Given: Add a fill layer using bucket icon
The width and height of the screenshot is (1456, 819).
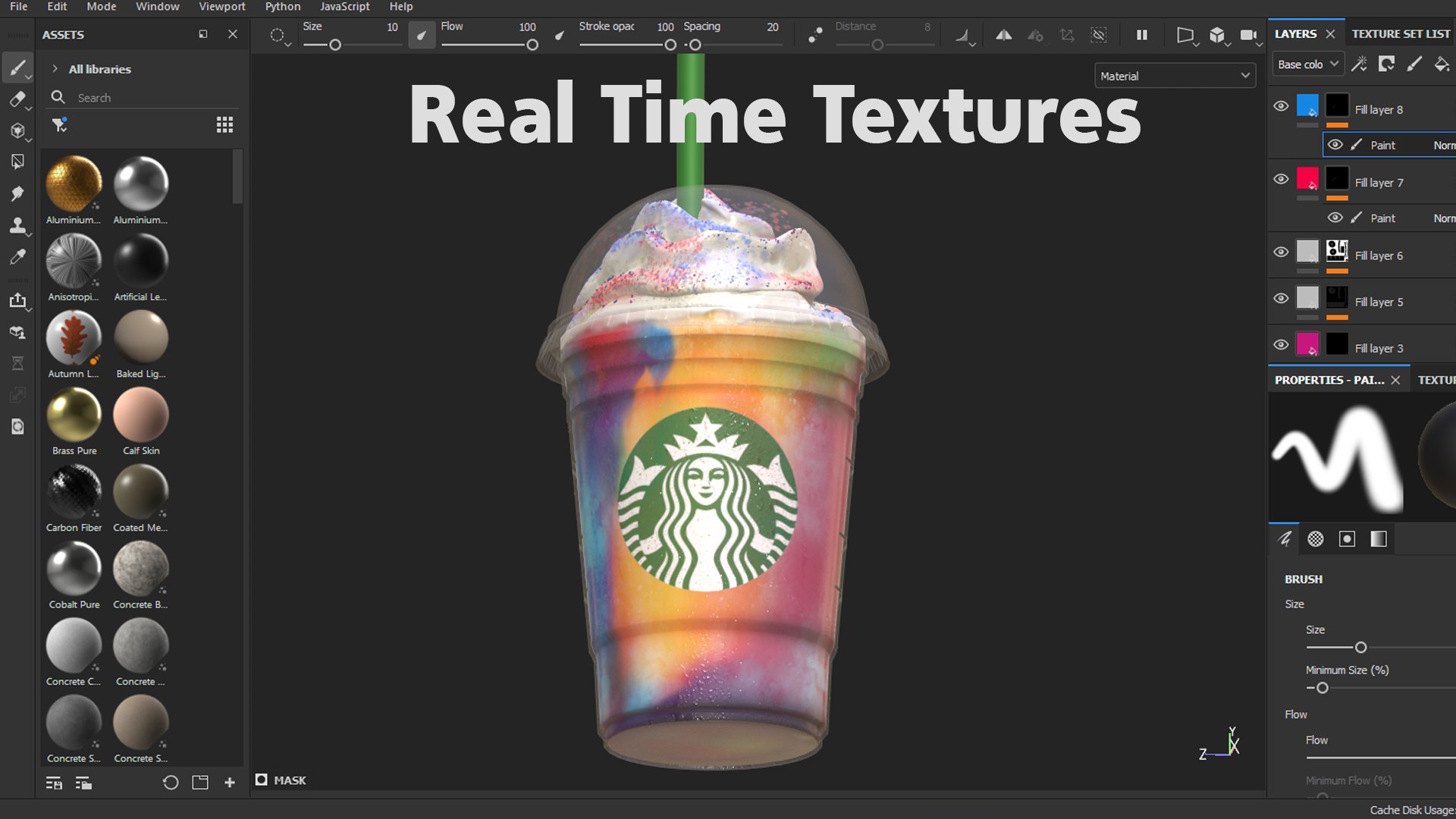Looking at the screenshot, I should [1442, 64].
